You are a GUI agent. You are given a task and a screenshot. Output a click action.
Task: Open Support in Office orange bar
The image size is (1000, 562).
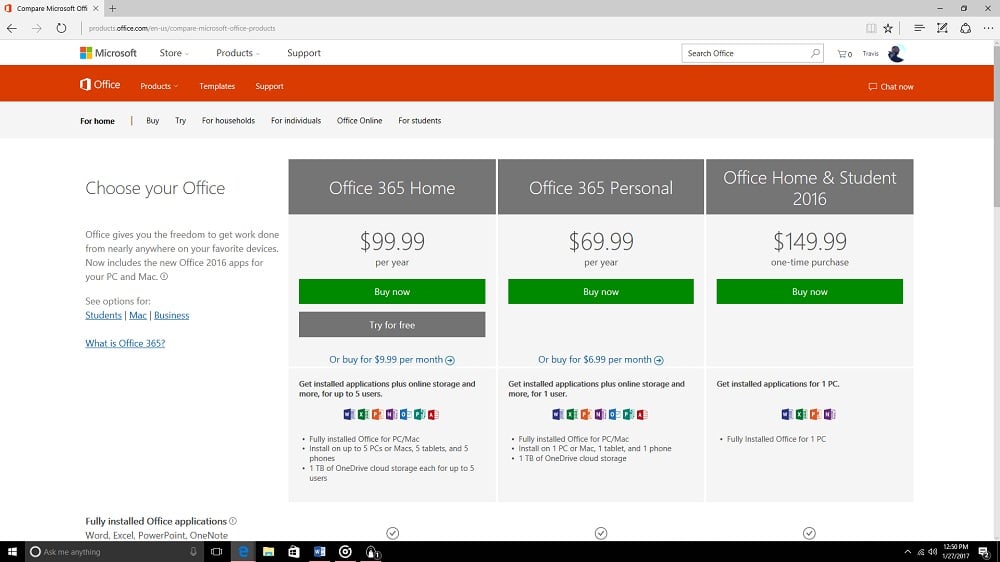[269, 86]
